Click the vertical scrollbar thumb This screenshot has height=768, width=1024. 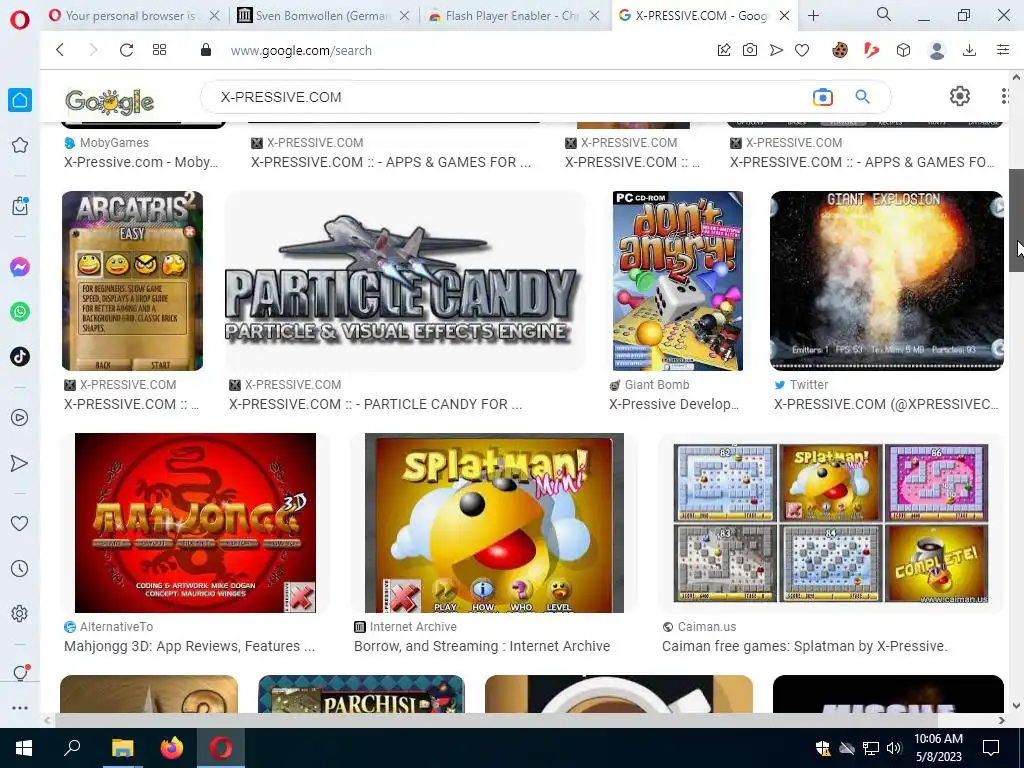pyautogui.click(x=1016, y=220)
